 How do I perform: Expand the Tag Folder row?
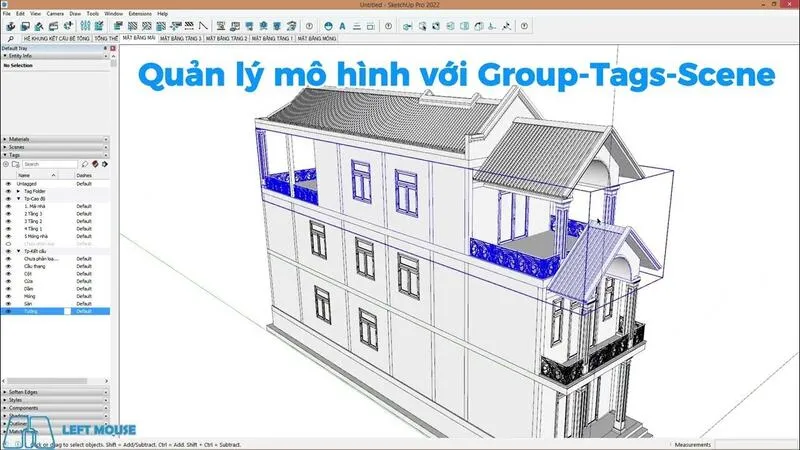(x=18, y=191)
